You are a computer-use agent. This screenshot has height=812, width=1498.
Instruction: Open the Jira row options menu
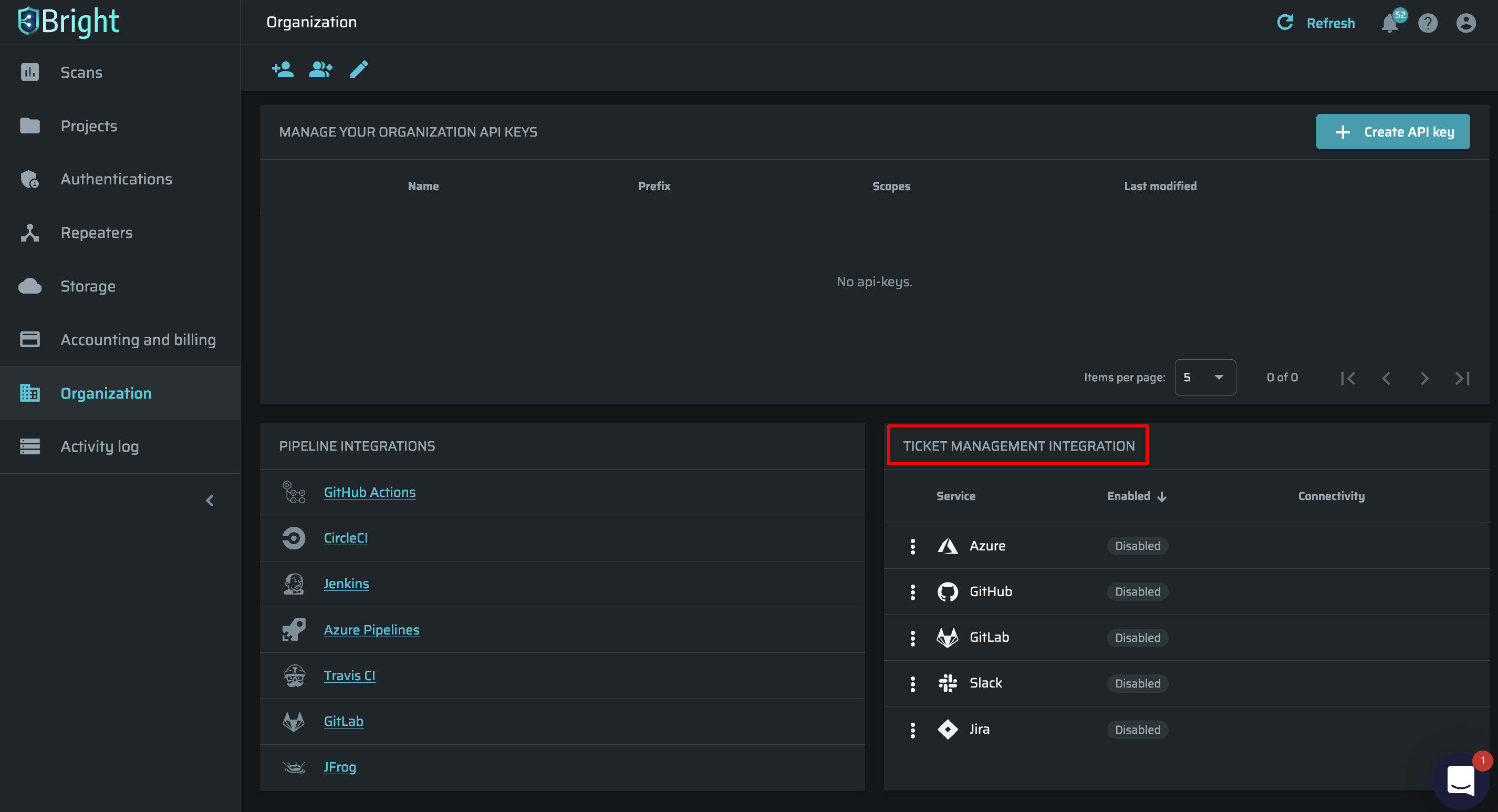pyautogui.click(x=912, y=730)
